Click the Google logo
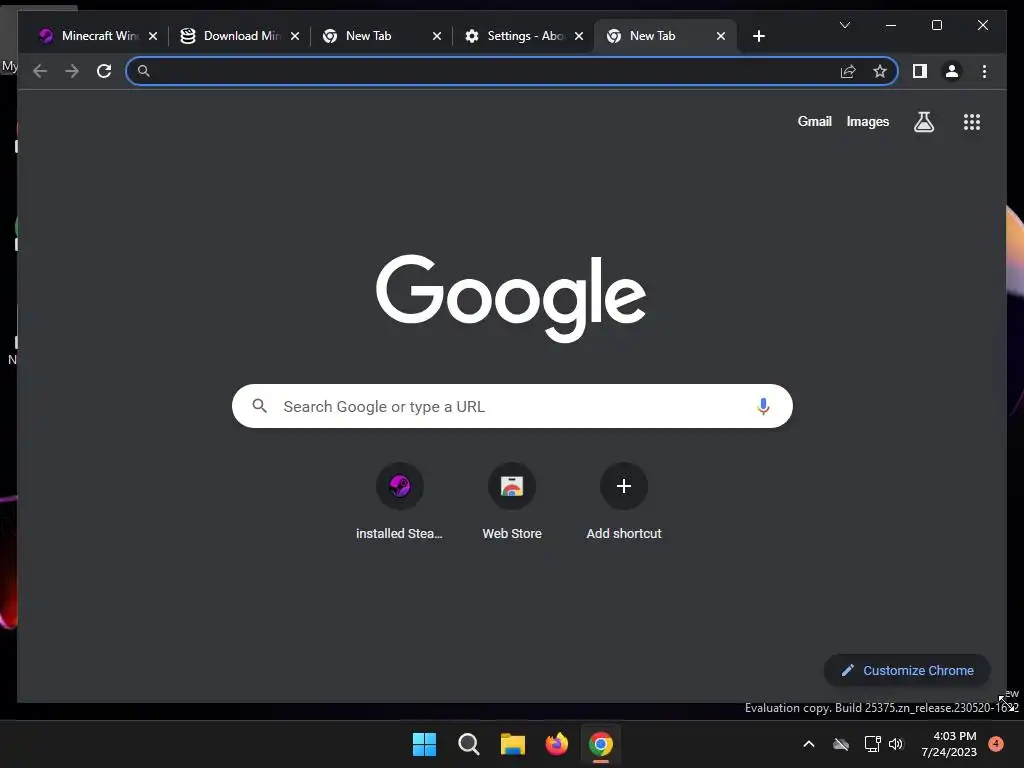The image size is (1024, 768). [511, 297]
